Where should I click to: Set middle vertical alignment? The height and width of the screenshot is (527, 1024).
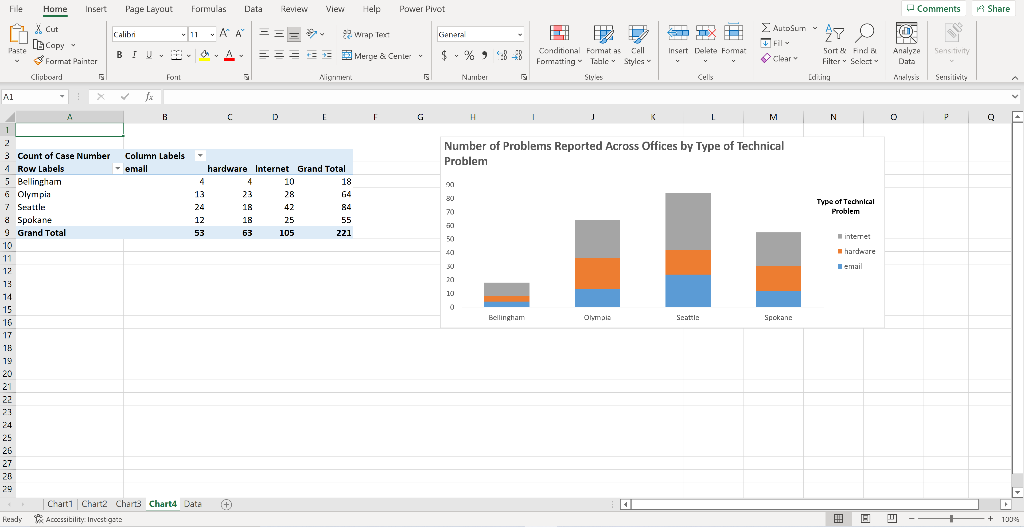click(279, 34)
